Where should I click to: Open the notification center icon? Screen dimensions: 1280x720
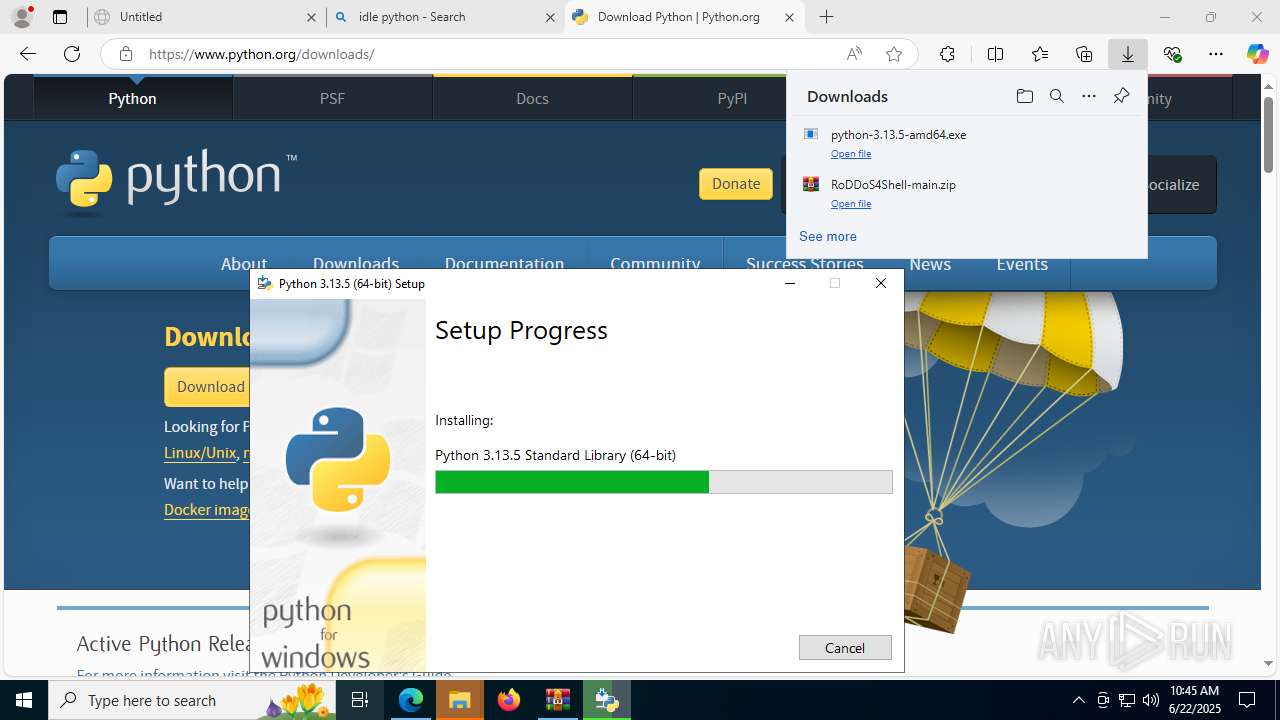click(1247, 700)
